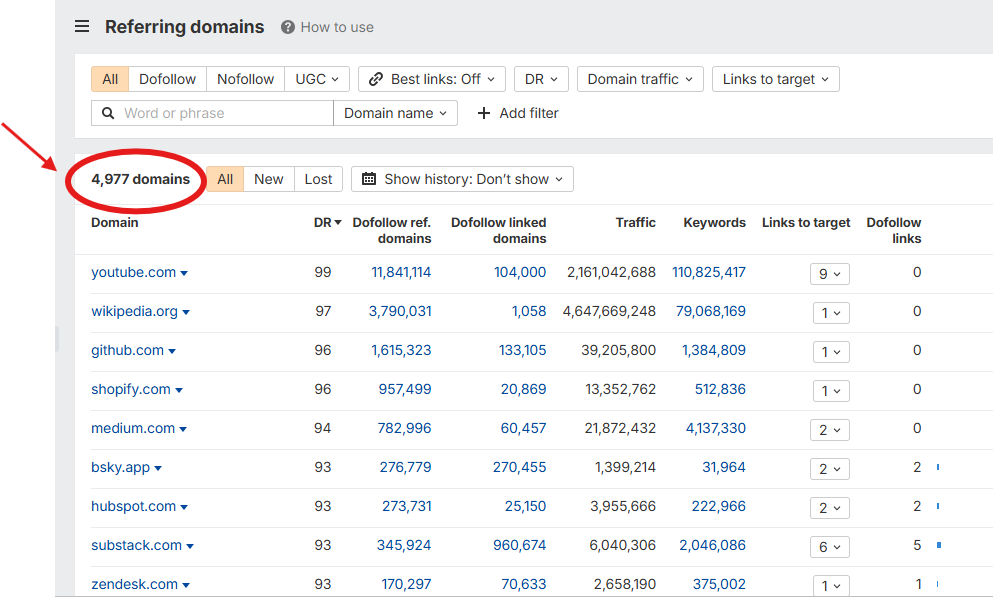
Task: Open the wikipedia.org domain link
Action: [x=133, y=311]
